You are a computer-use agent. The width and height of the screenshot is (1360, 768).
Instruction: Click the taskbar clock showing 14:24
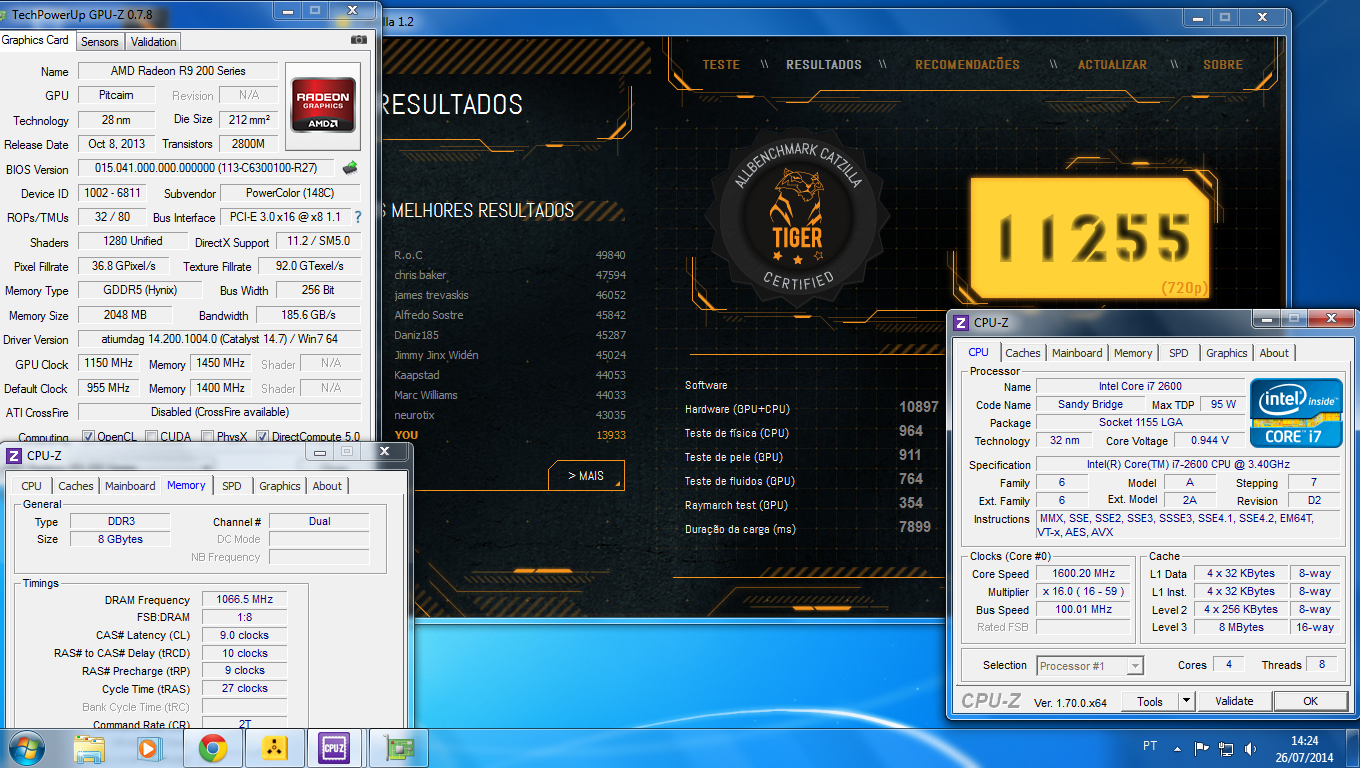pos(1304,748)
